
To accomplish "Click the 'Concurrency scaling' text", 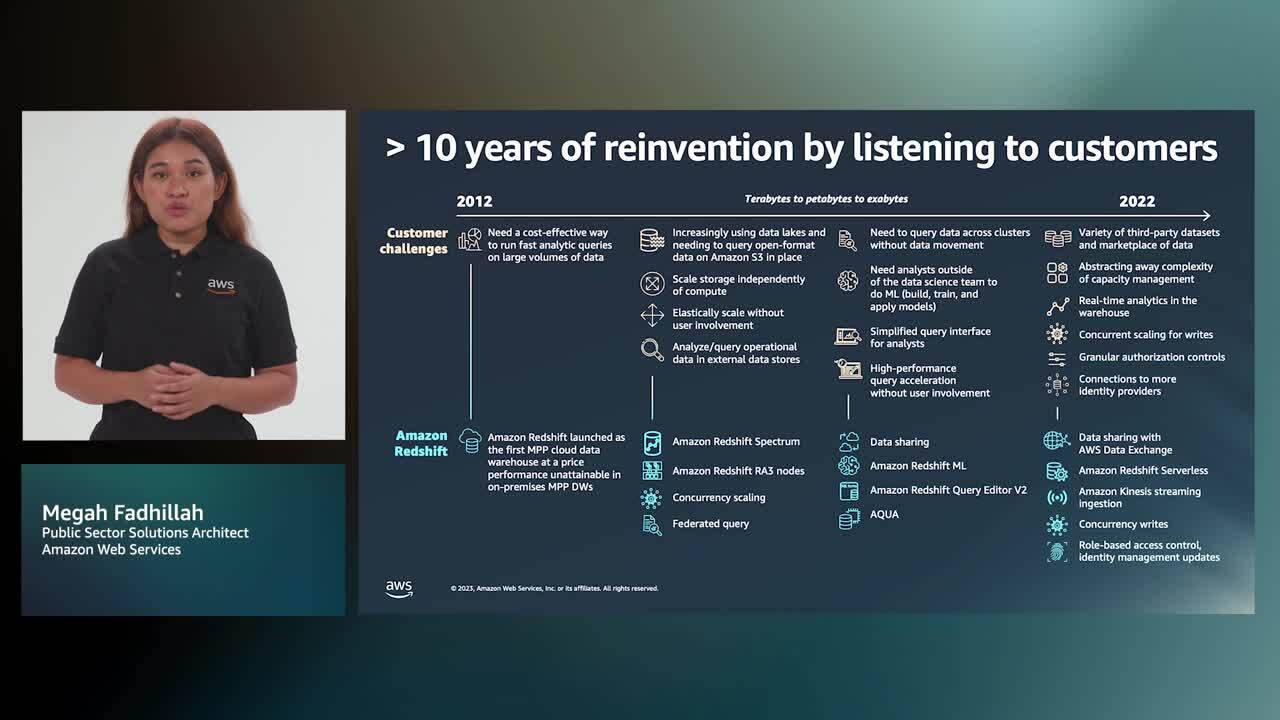I will coord(719,498).
